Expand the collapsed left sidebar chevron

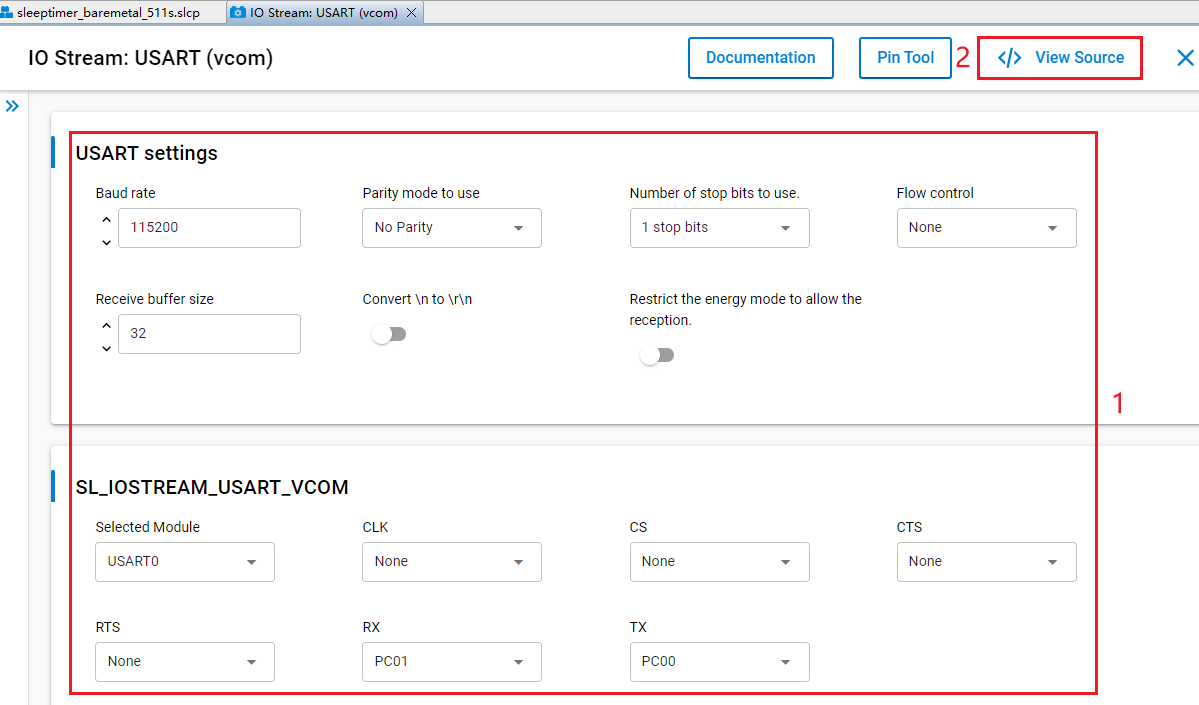(12, 104)
